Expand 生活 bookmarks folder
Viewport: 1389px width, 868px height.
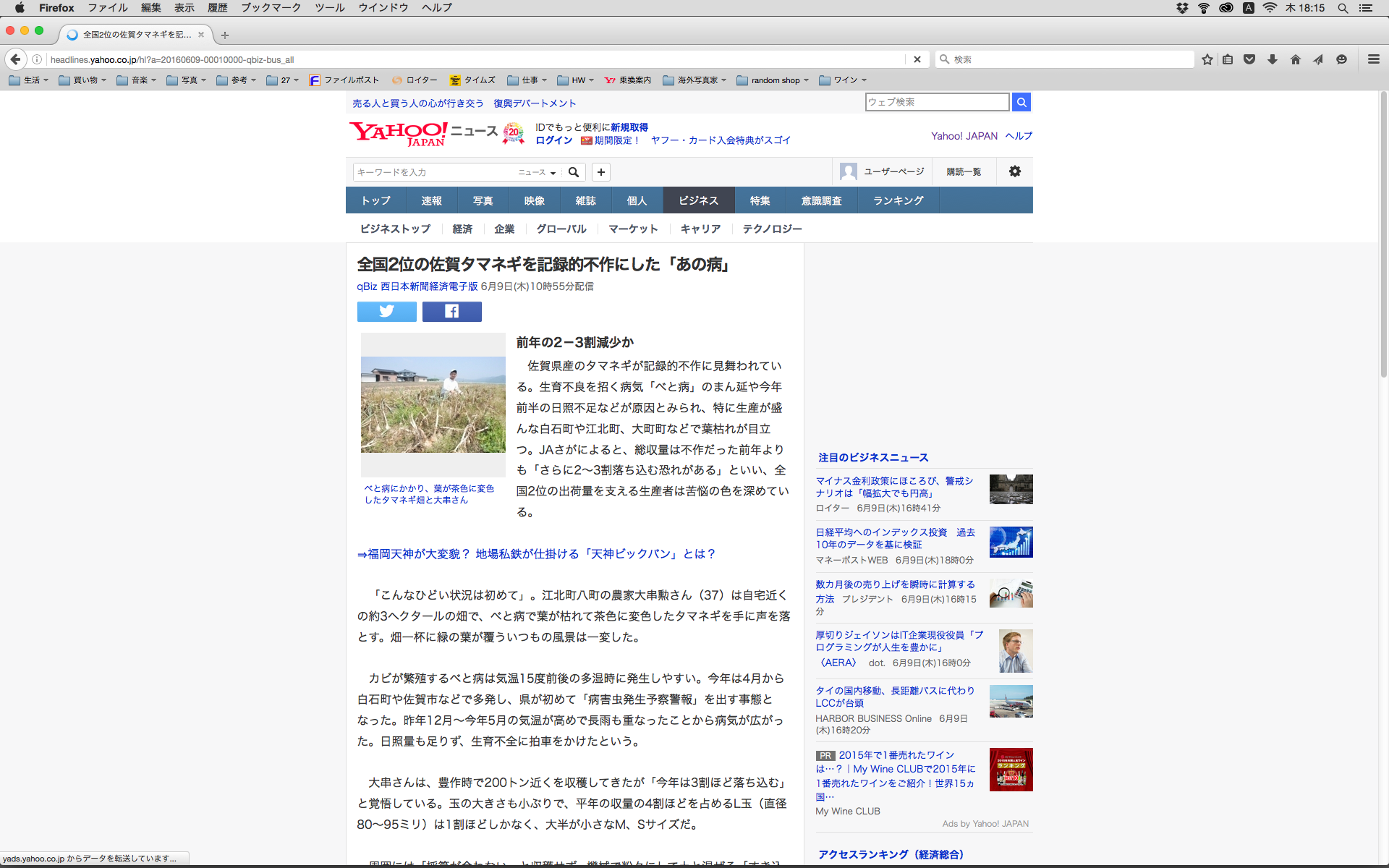click(29, 80)
